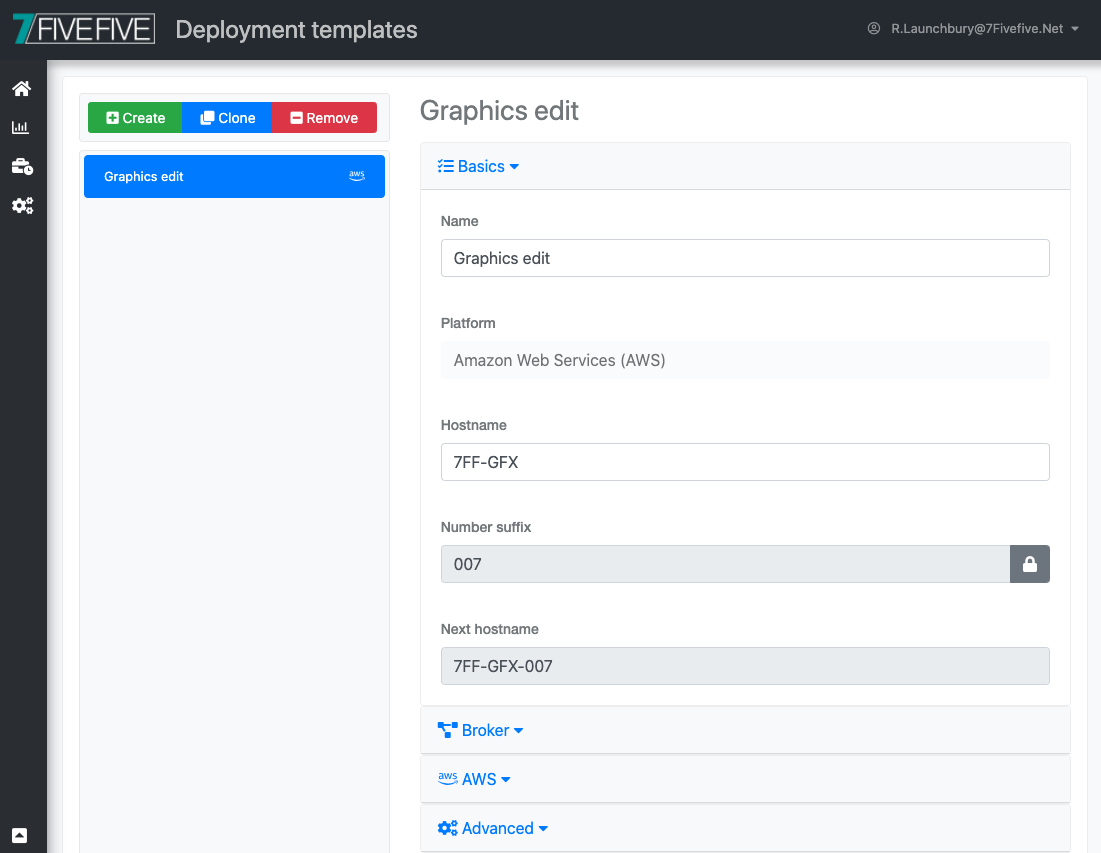The image size is (1101, 853).
Task: Collapse the Basics section
Action: pyautogui.click(x=478, y=166)
